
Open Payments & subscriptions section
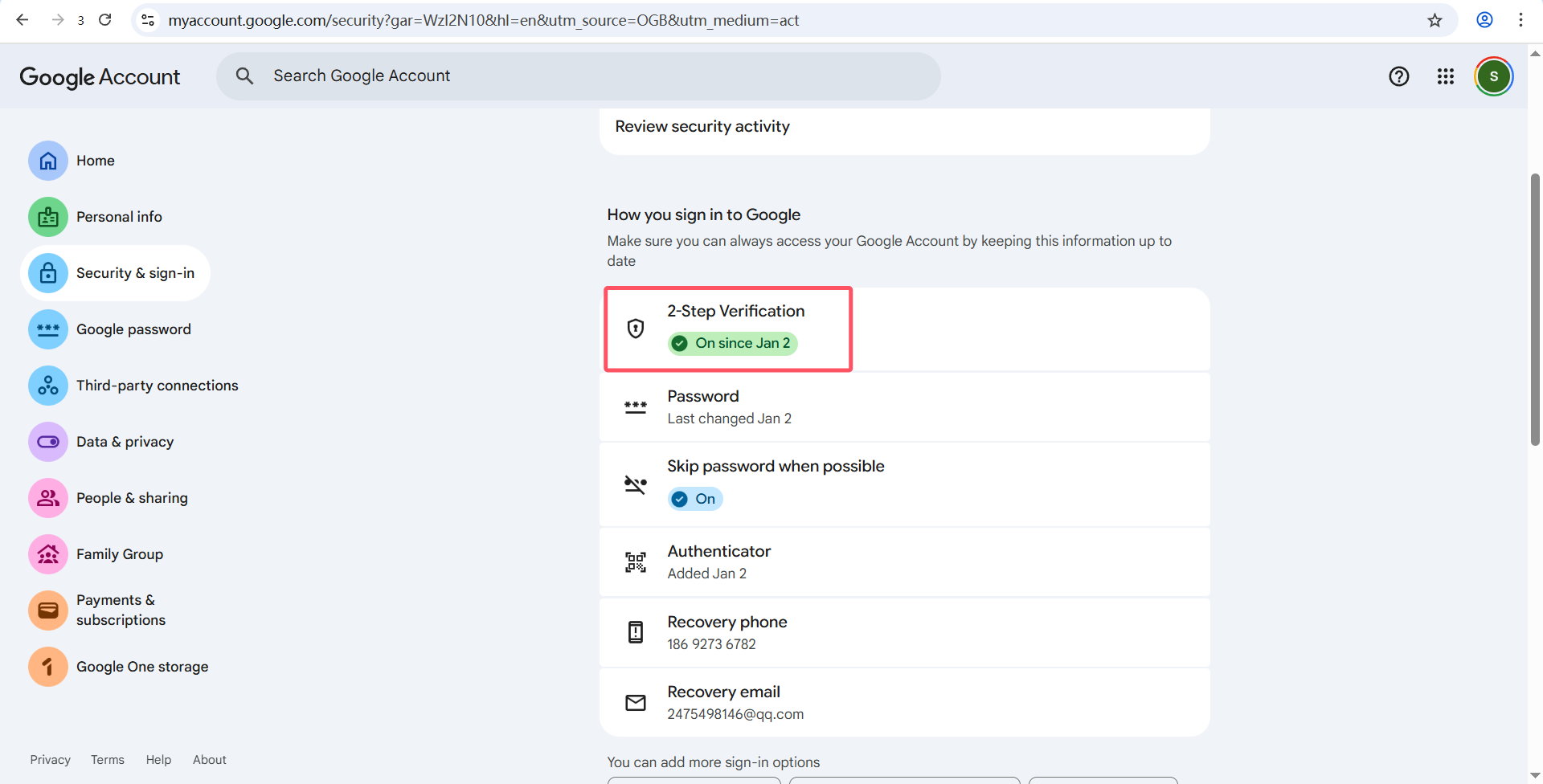[x=121, y=610]
